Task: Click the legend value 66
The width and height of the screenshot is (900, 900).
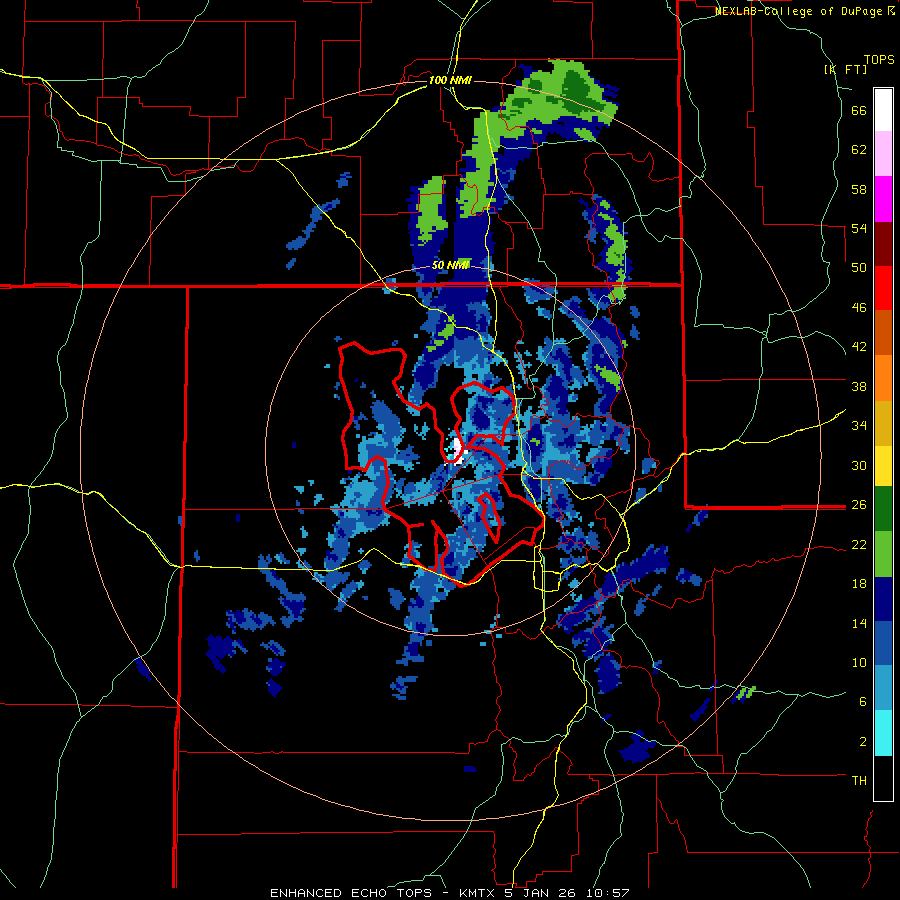Action: [x=859, y=111]
